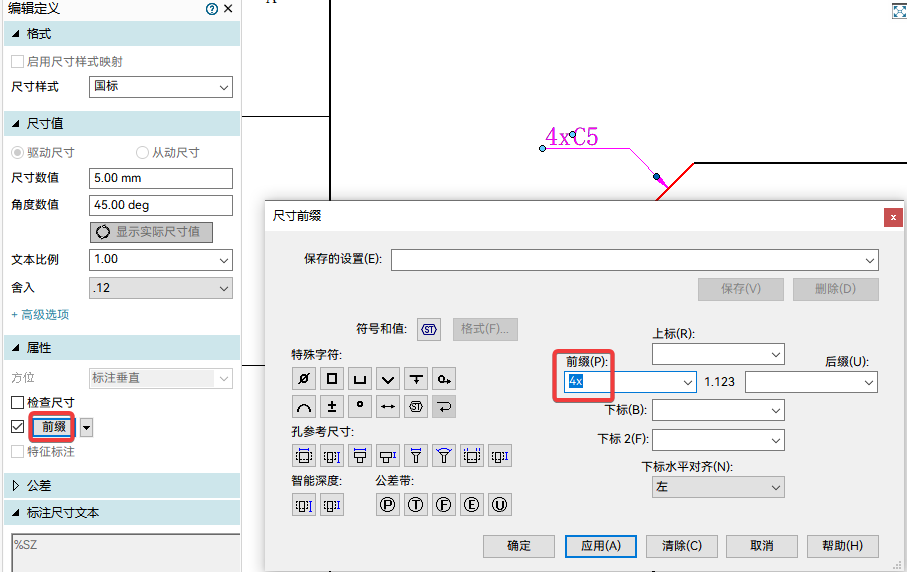907x572 pixels.
Task: Click 确定 in the 尺寸前缀 dialog
Action: [x=519, y=546]
